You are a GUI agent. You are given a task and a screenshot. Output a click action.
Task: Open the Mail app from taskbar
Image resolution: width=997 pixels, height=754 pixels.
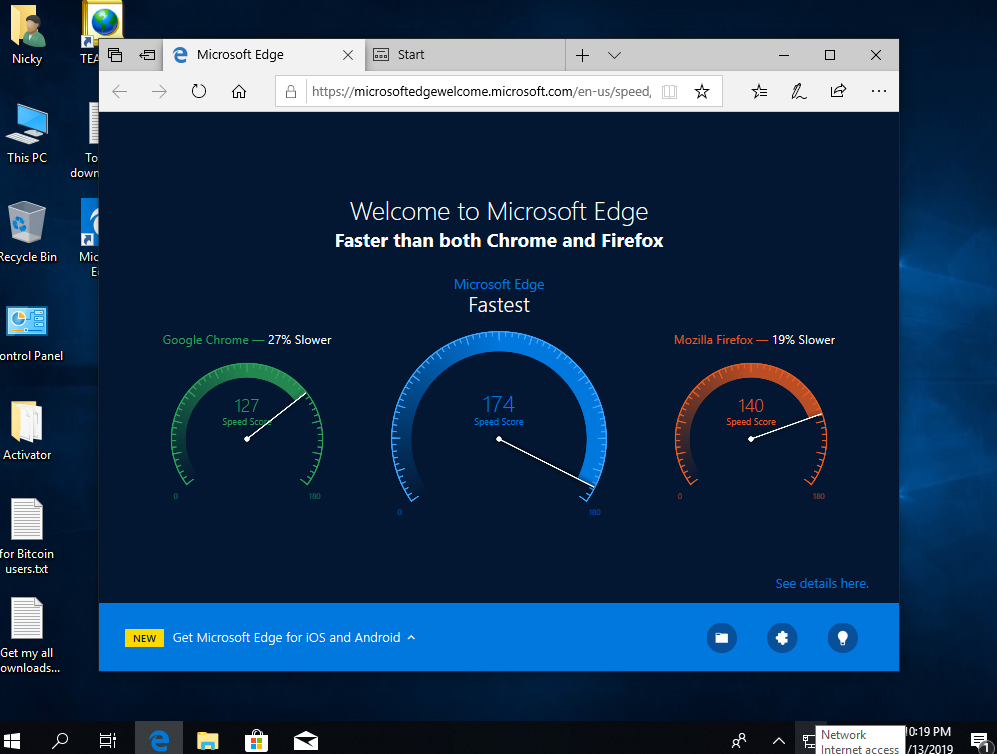(306, 740)
